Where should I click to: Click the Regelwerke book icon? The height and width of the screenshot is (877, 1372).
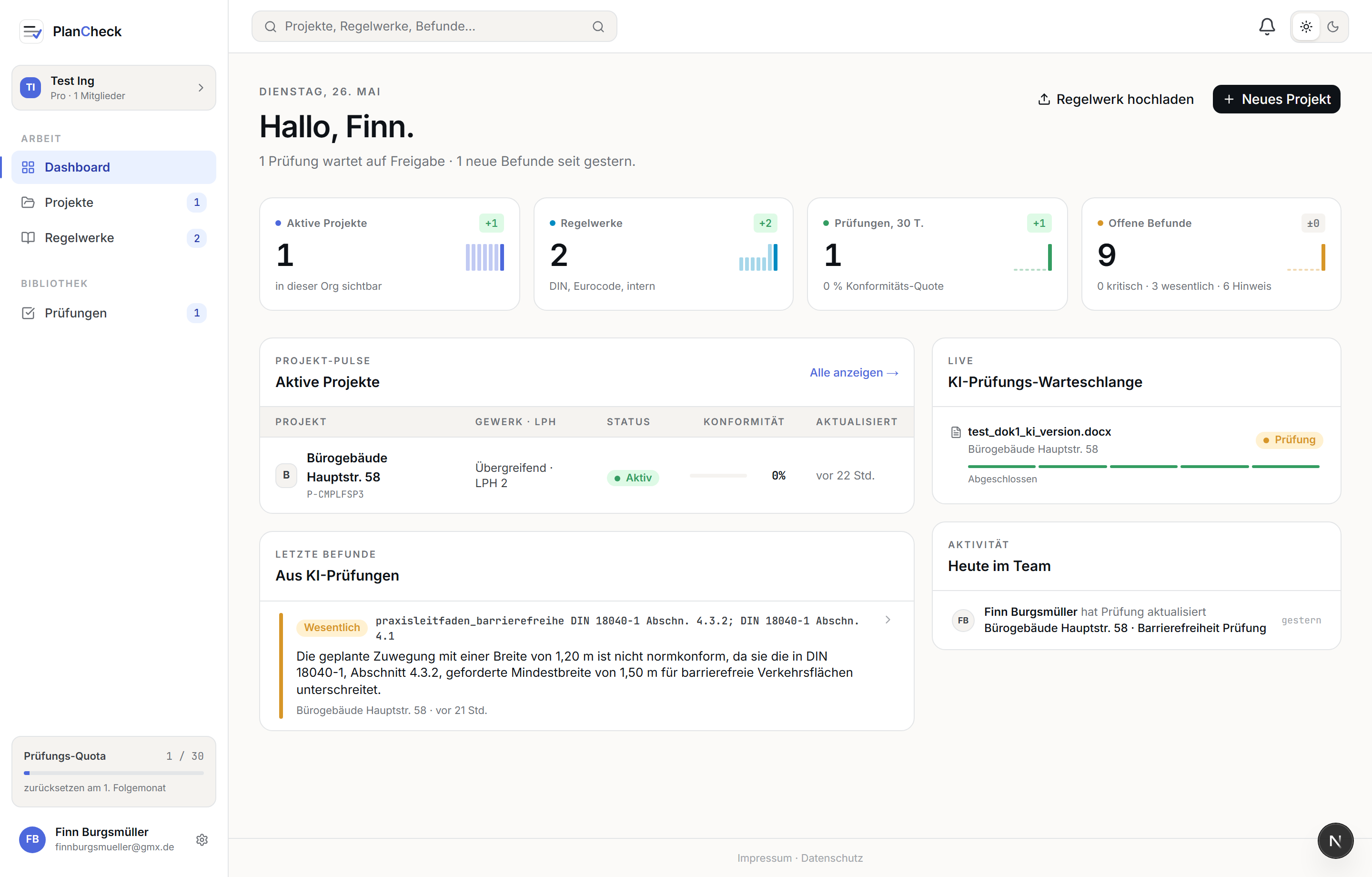[x=28, y=238]
